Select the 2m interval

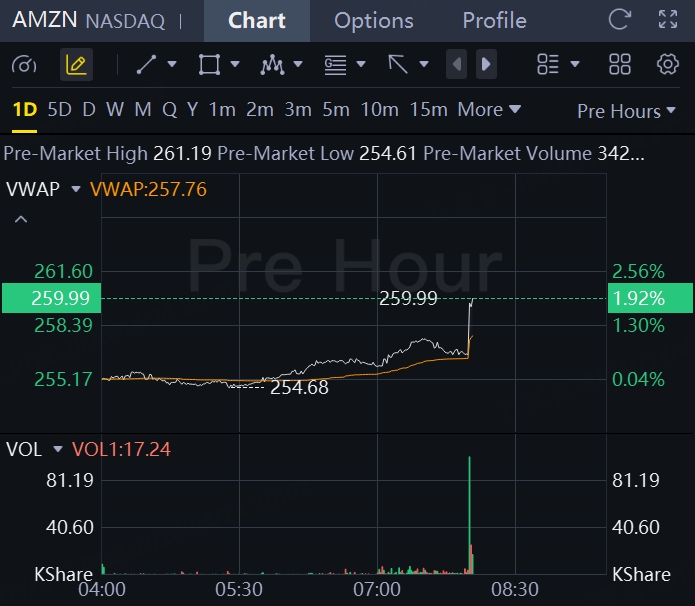260,109
